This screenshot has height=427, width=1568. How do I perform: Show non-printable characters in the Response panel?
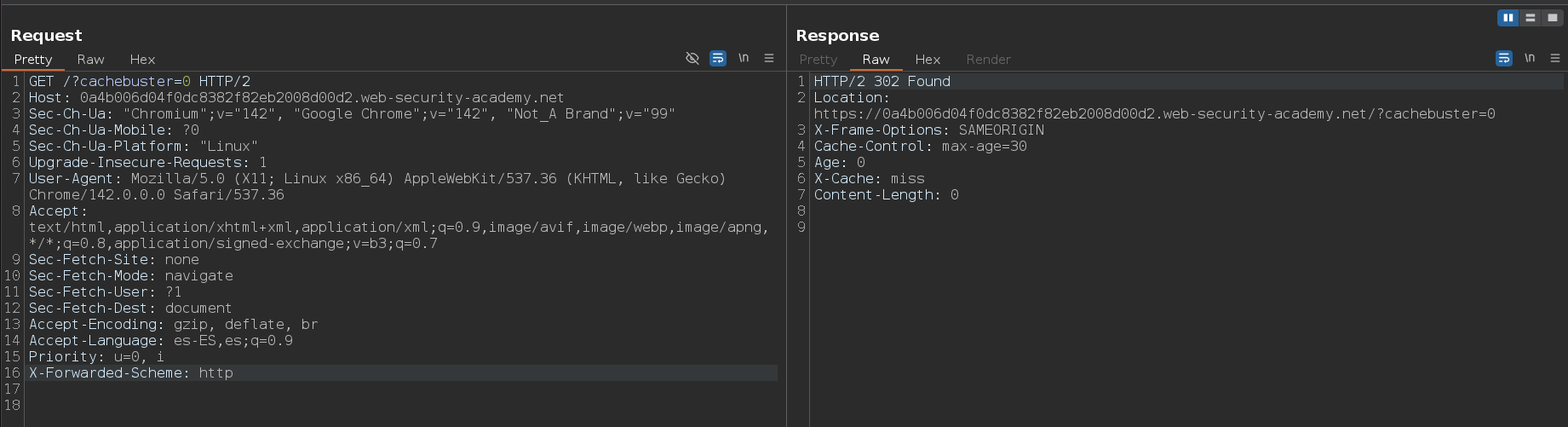pyautogui.click(x=1530, y=58)
